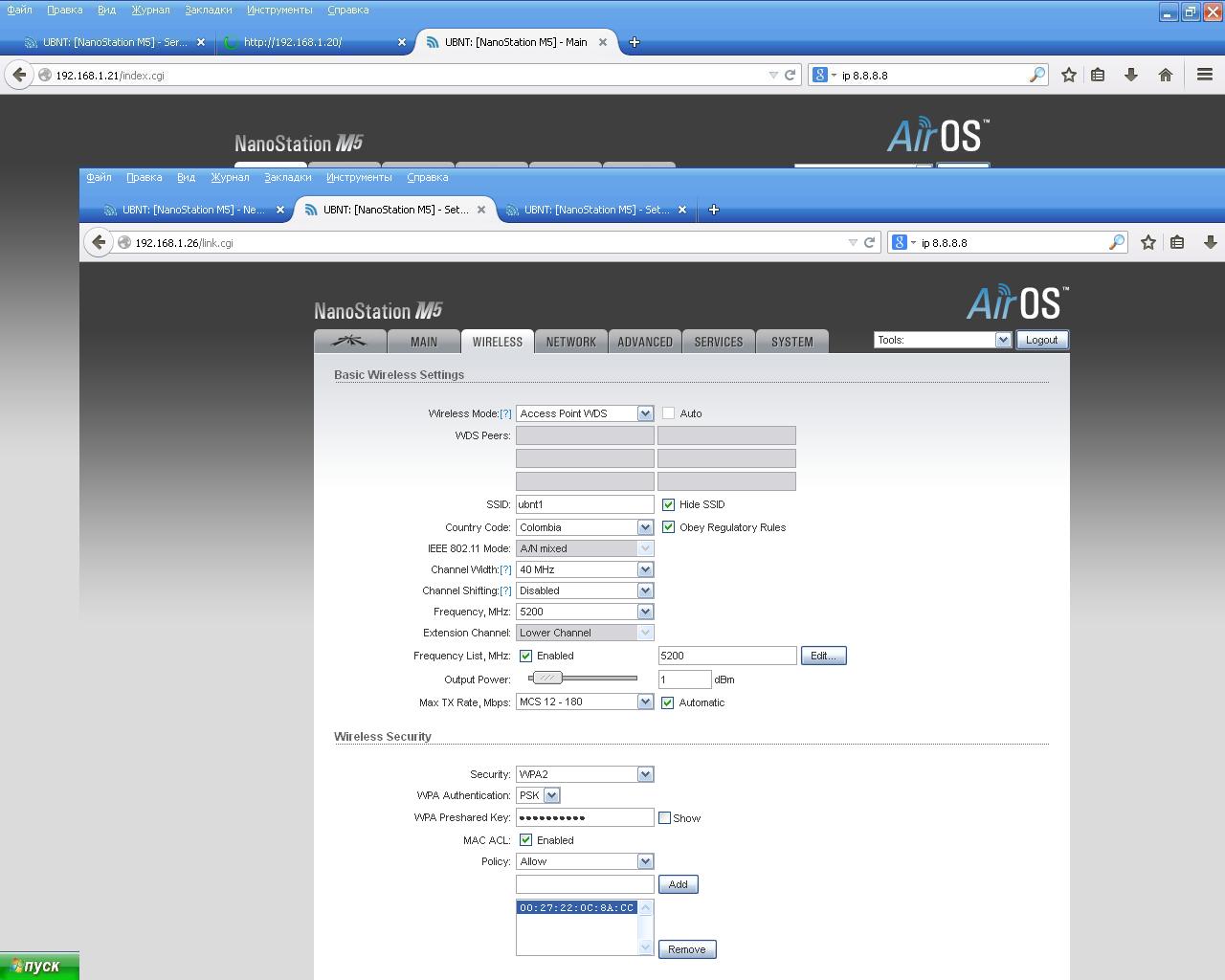Click Add MAC address button
Viewport: 1225px width, 980px height.
coord(678,884)
